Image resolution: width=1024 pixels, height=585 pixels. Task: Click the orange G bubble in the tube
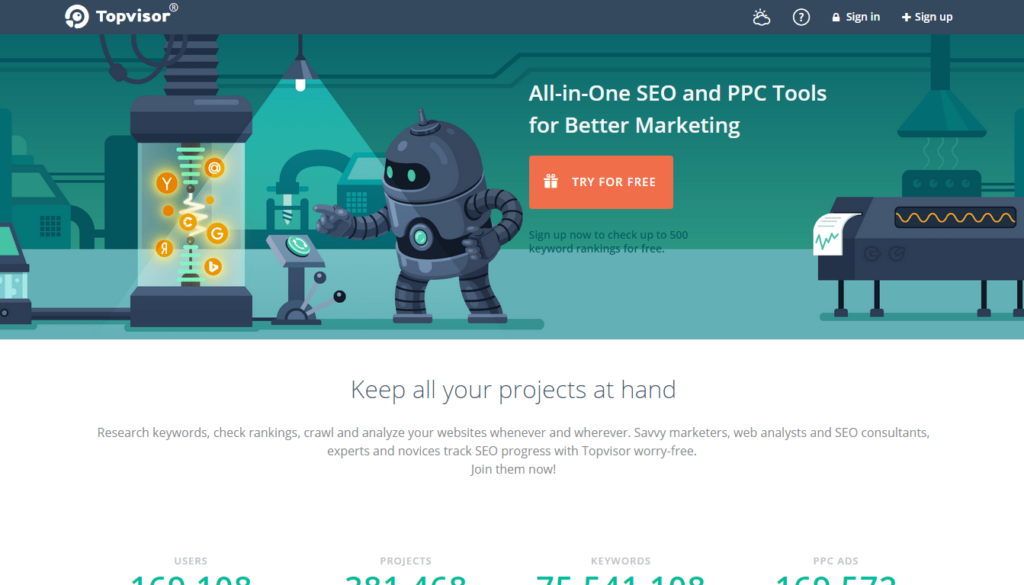[x=217, y=233]
